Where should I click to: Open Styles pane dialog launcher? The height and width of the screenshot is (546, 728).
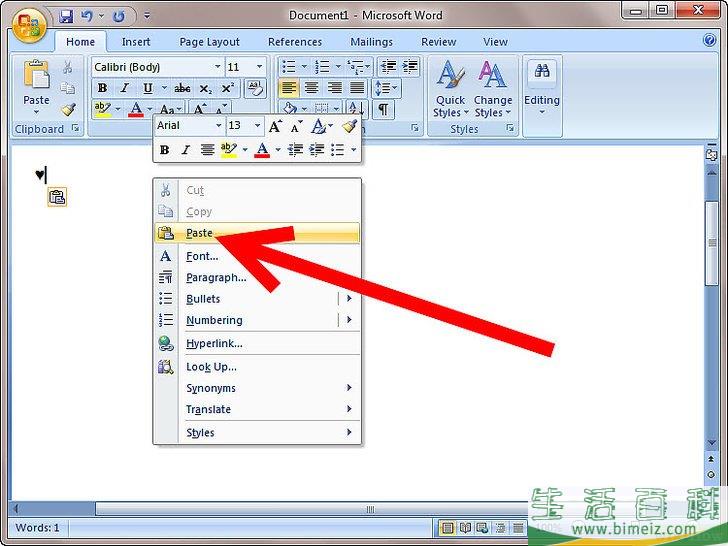510,128
